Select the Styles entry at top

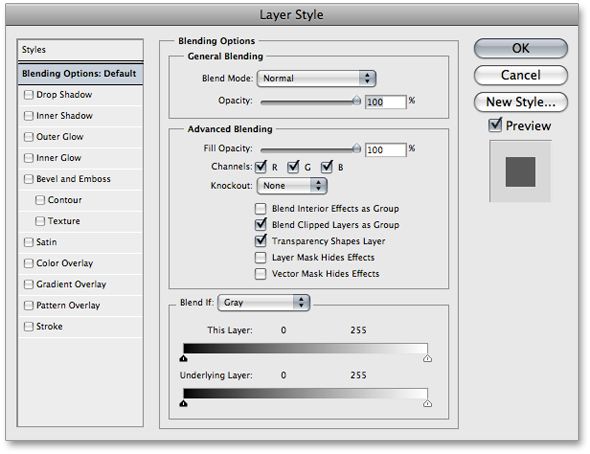coord(80,50)
